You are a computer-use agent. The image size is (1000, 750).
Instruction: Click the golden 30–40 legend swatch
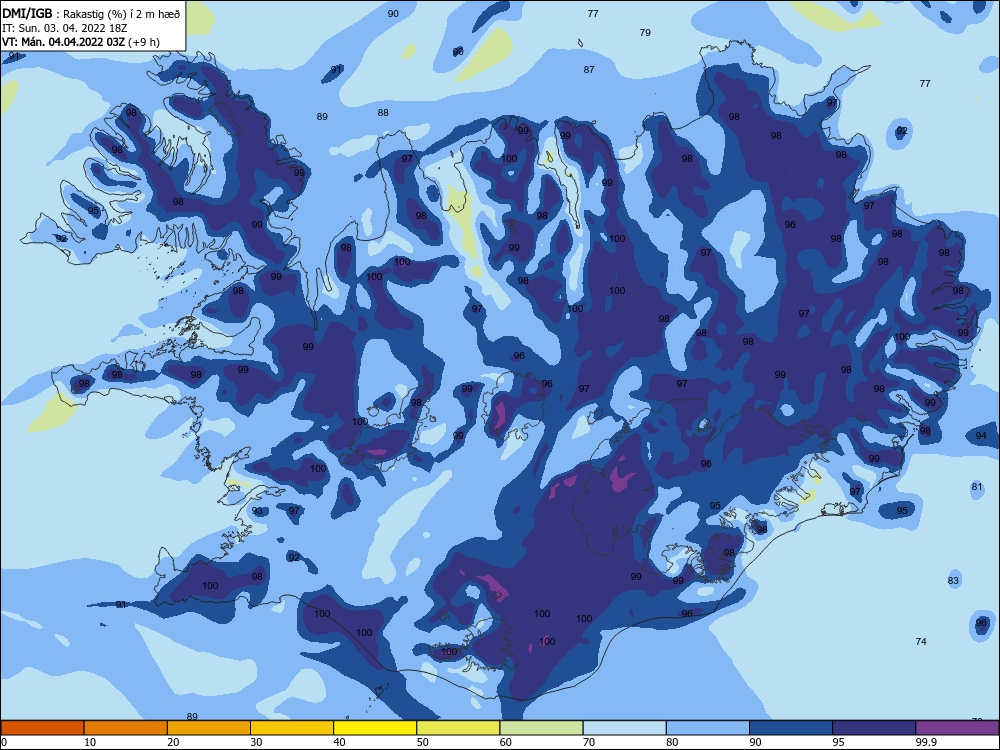pos(292,728)
